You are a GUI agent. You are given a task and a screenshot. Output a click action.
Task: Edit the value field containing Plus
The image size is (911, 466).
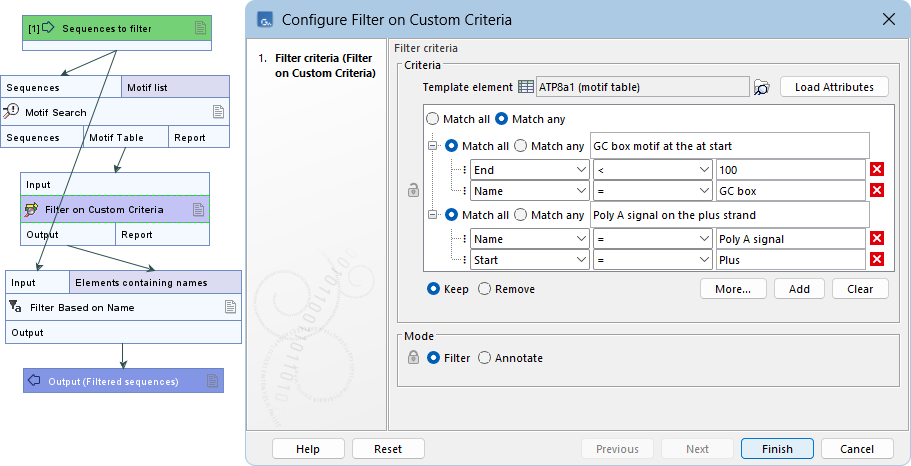tap(791, 260)
